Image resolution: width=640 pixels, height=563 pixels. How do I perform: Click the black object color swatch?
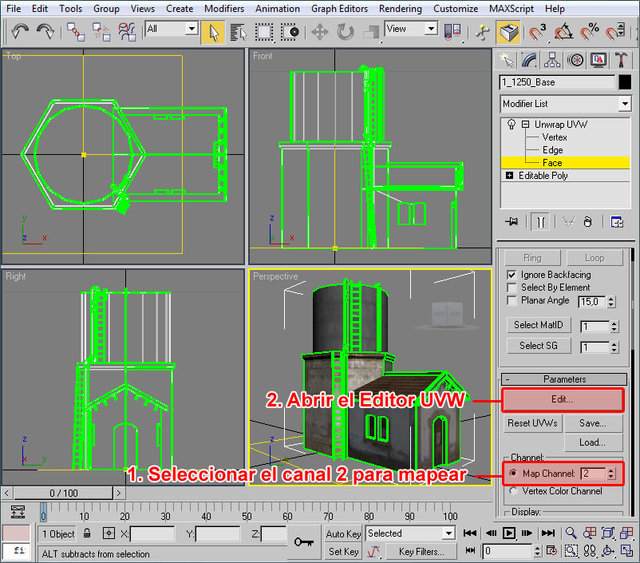(x=624, y=82)
